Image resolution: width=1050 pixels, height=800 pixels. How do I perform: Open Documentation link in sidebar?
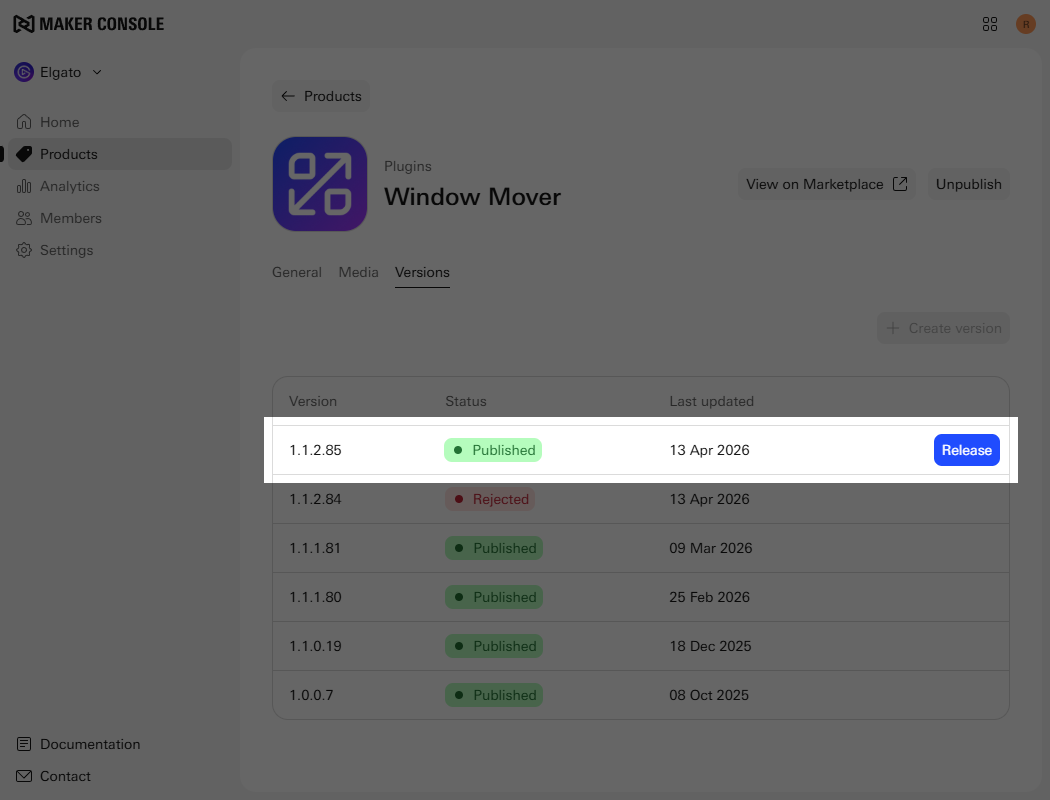(x=89, y=744)
